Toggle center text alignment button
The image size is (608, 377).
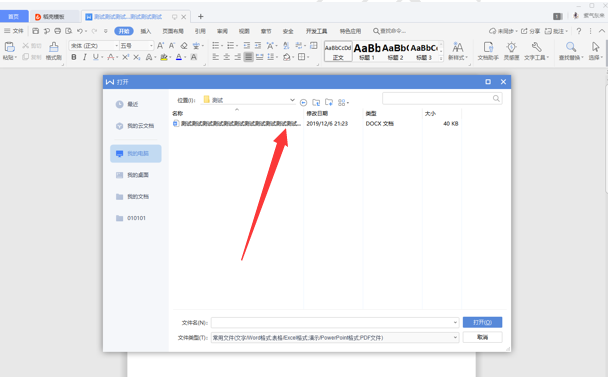(227, 57)
